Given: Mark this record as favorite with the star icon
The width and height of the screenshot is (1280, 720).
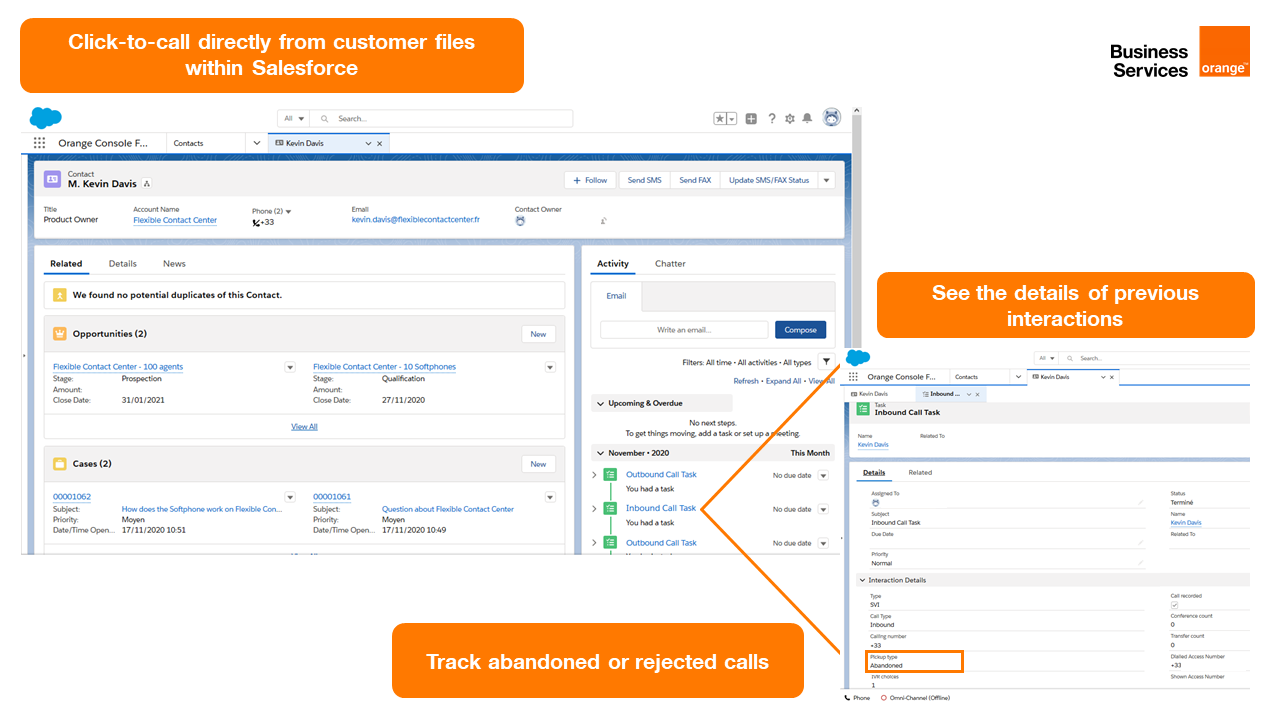Looking at the screenshot, I should (720, 118).
